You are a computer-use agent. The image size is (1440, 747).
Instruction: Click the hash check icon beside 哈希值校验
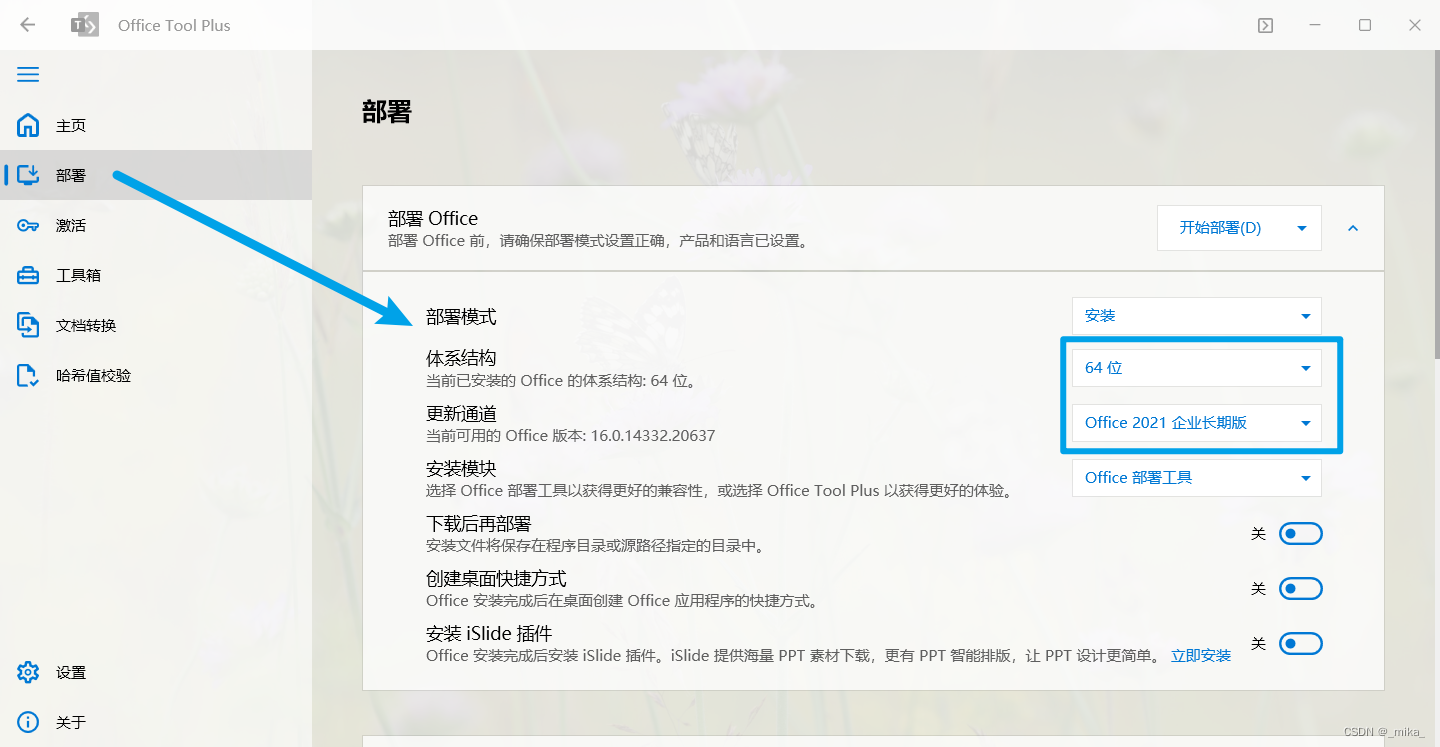[x=28, y=375]
